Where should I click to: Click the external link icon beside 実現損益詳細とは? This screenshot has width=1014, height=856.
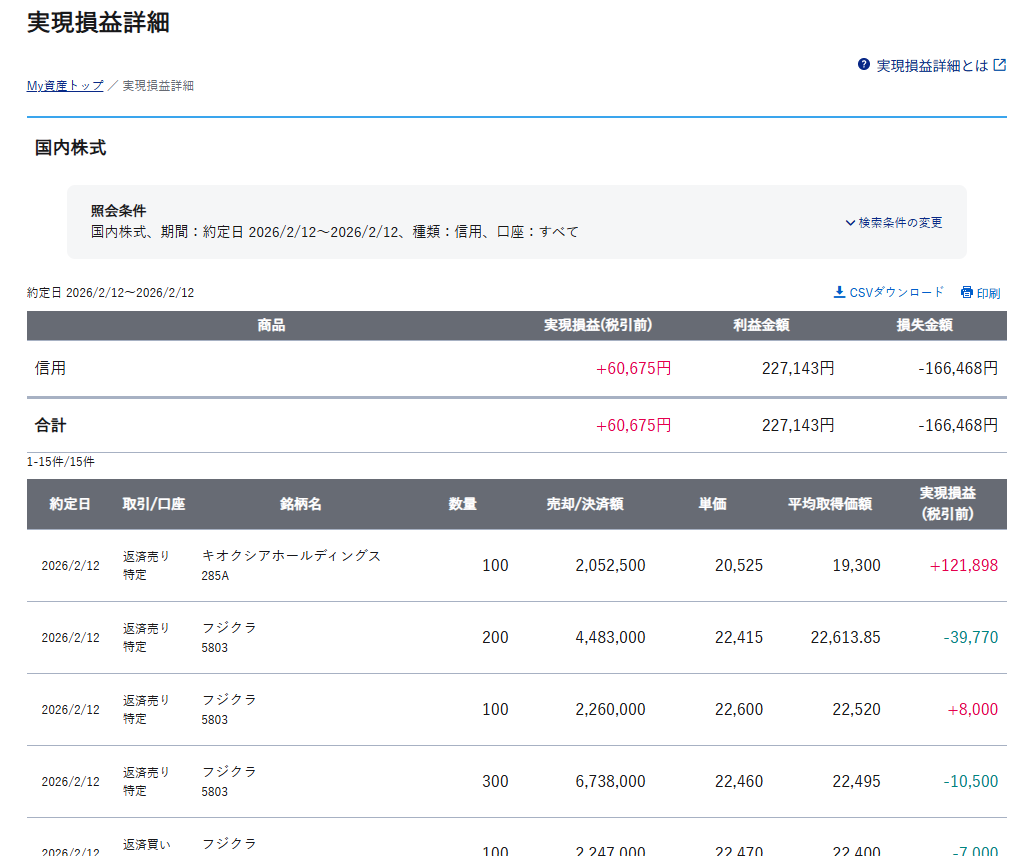[999, 65]
